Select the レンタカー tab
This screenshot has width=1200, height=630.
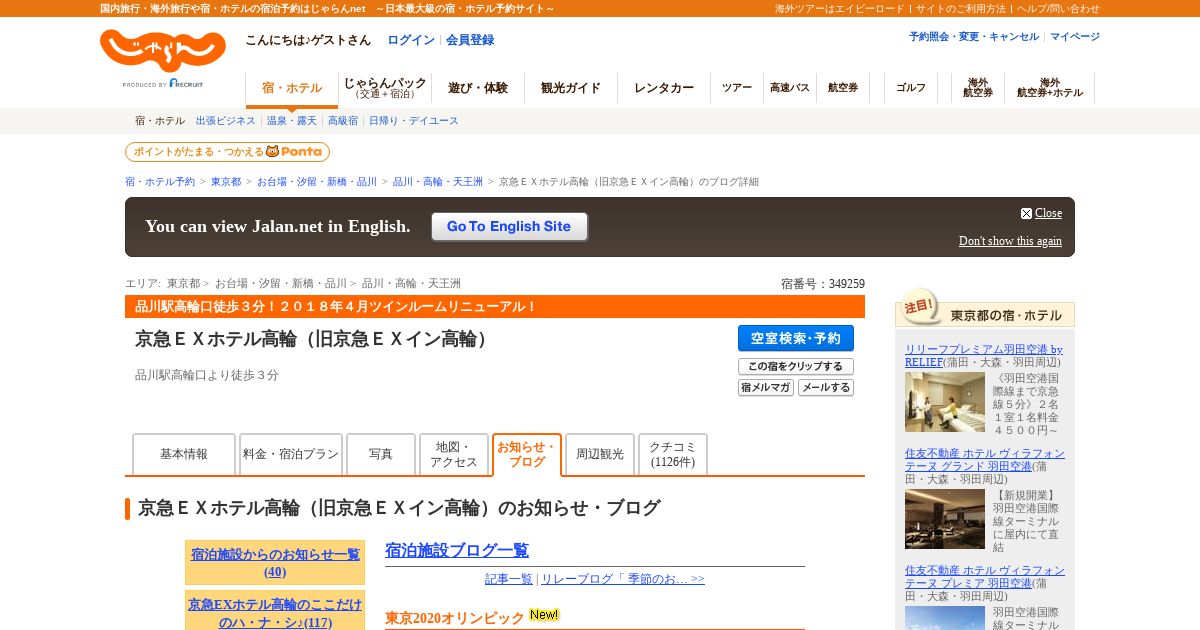[664, 88]
